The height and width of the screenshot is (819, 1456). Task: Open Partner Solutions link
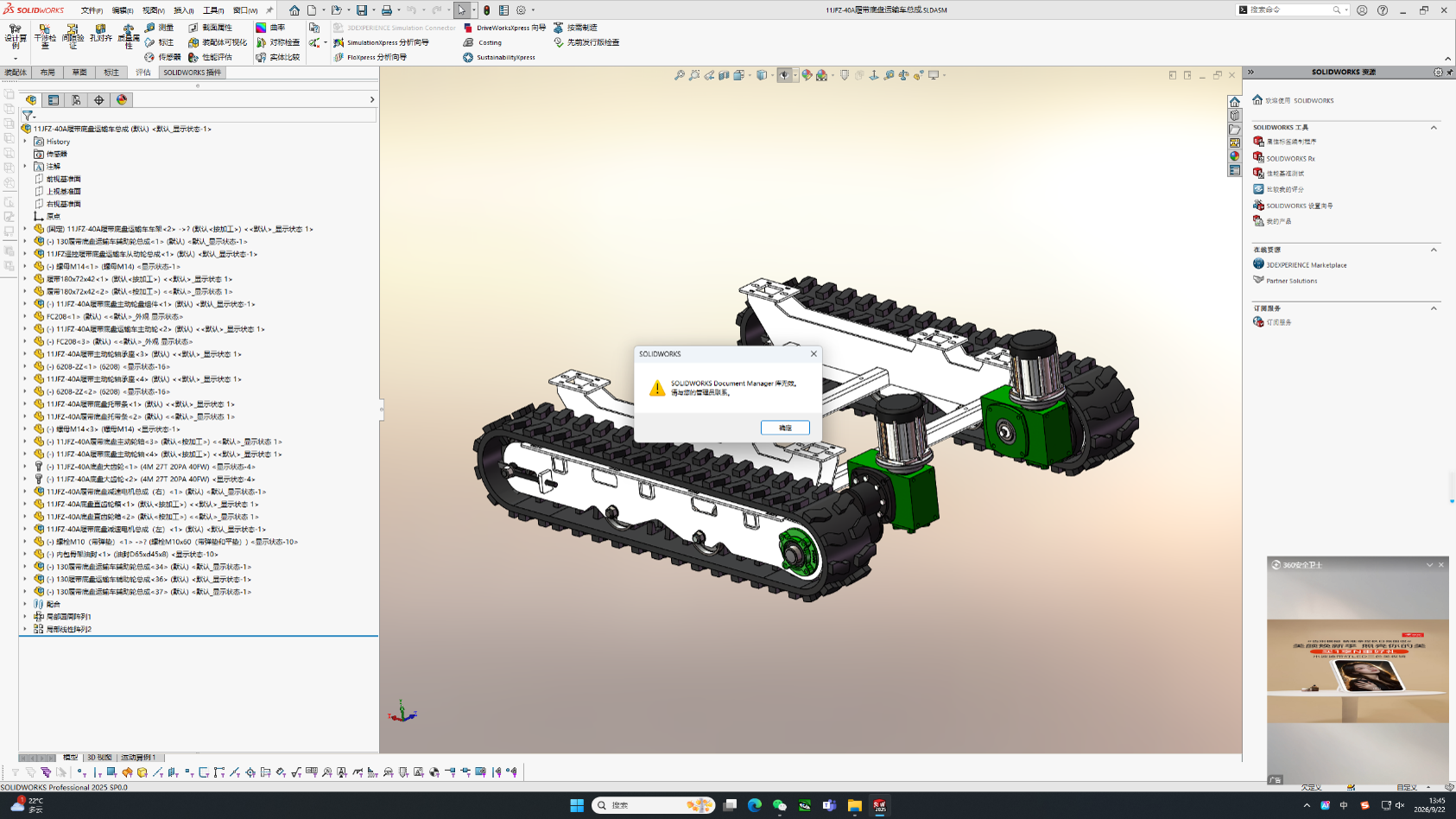(x=1285, y=281)
